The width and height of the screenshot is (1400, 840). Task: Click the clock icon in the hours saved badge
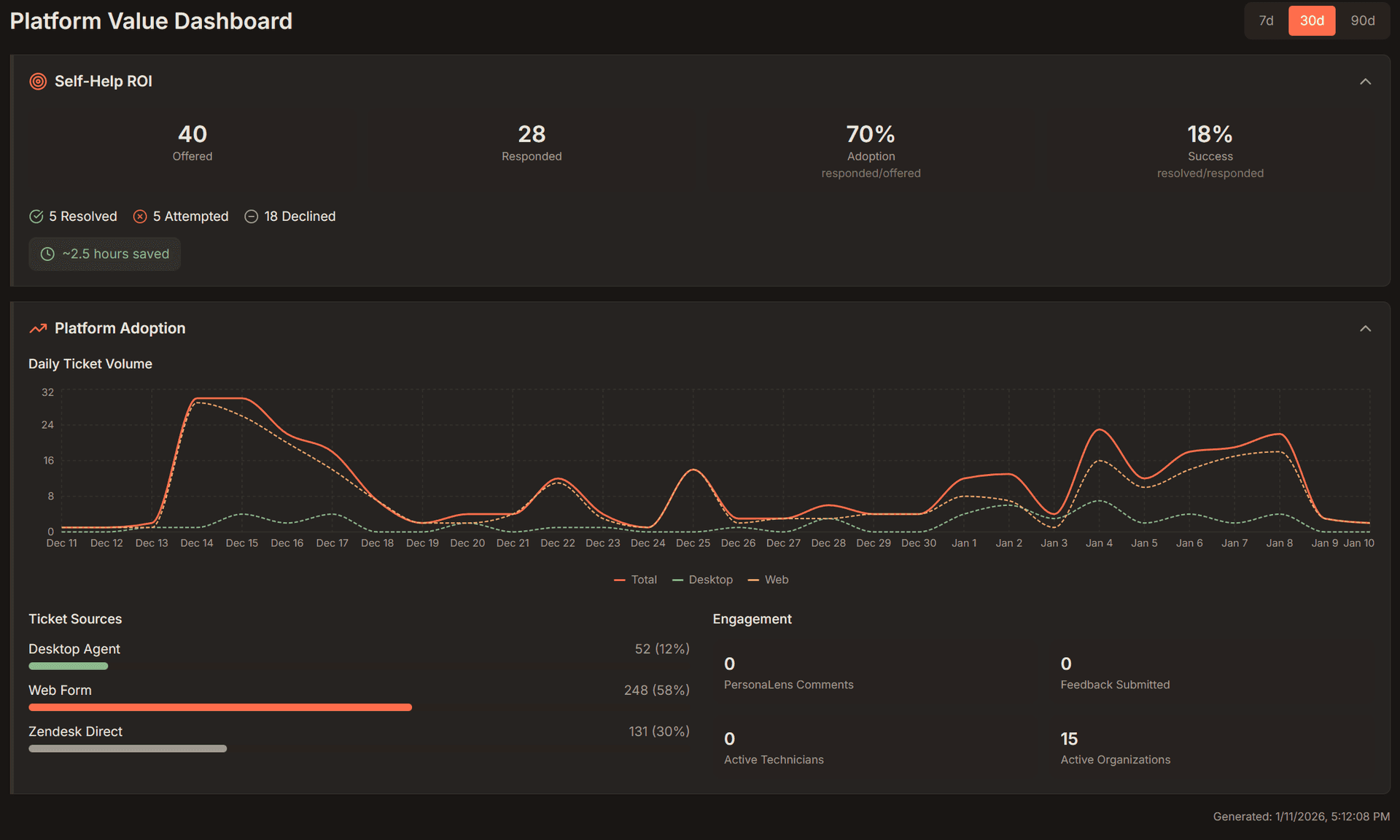[47, 254]
